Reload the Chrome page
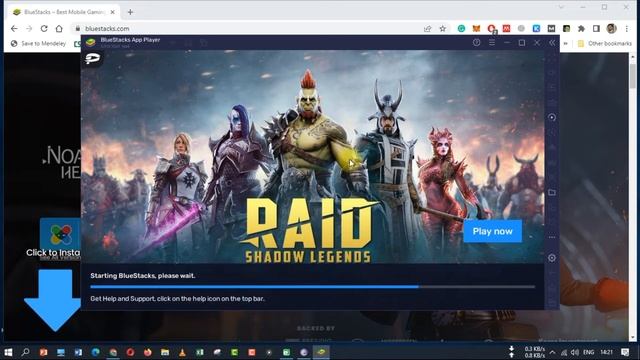The image size is (640, 360). (x=44, y=29)
